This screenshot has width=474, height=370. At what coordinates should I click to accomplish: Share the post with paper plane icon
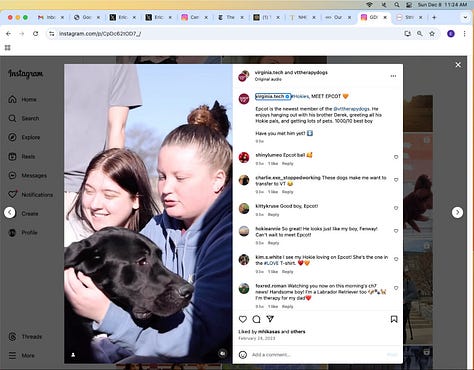(x=270, y=319)
